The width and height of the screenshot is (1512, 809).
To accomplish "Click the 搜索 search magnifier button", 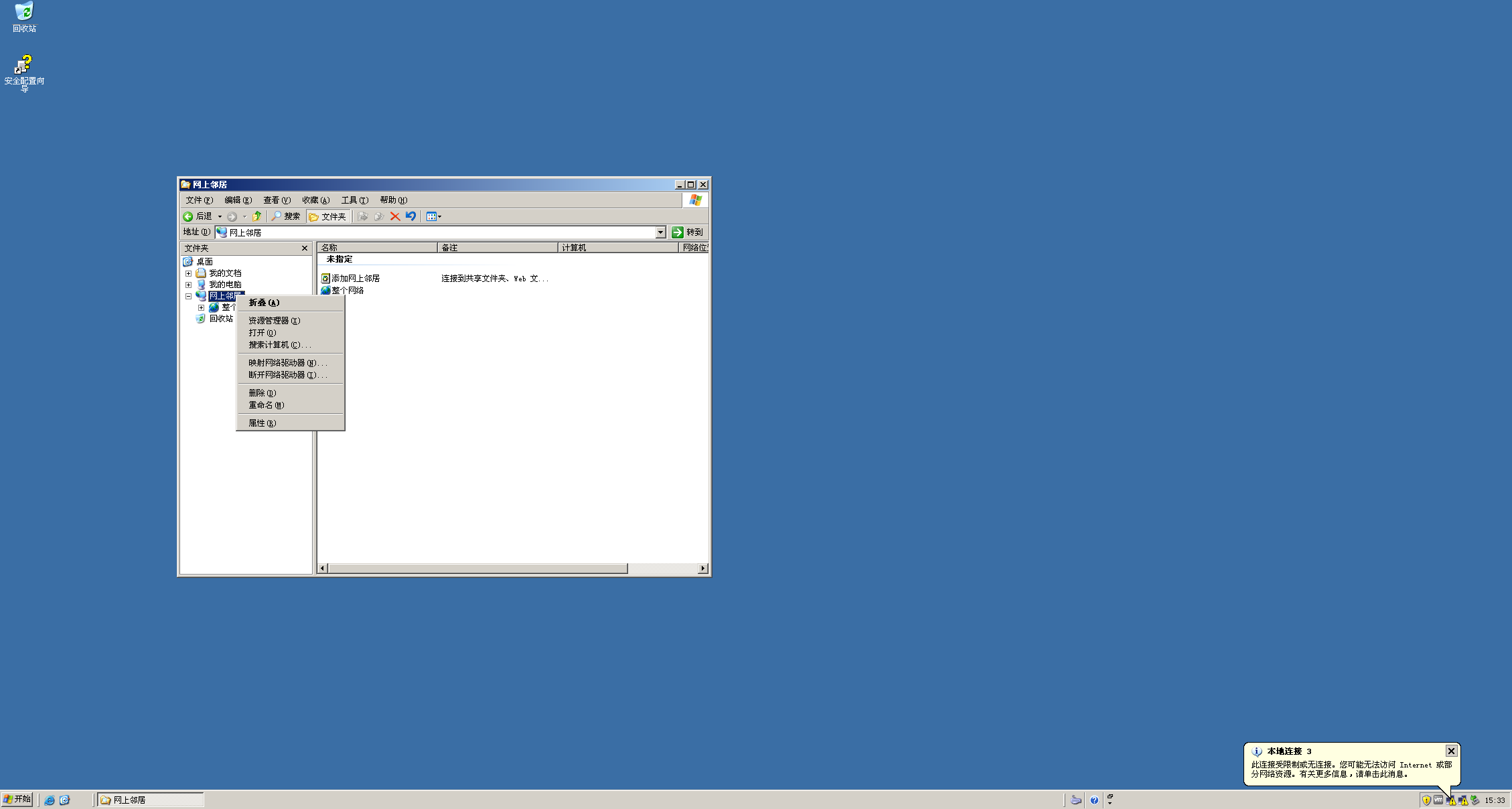I will pyautogui.click(x=286, y=216).
